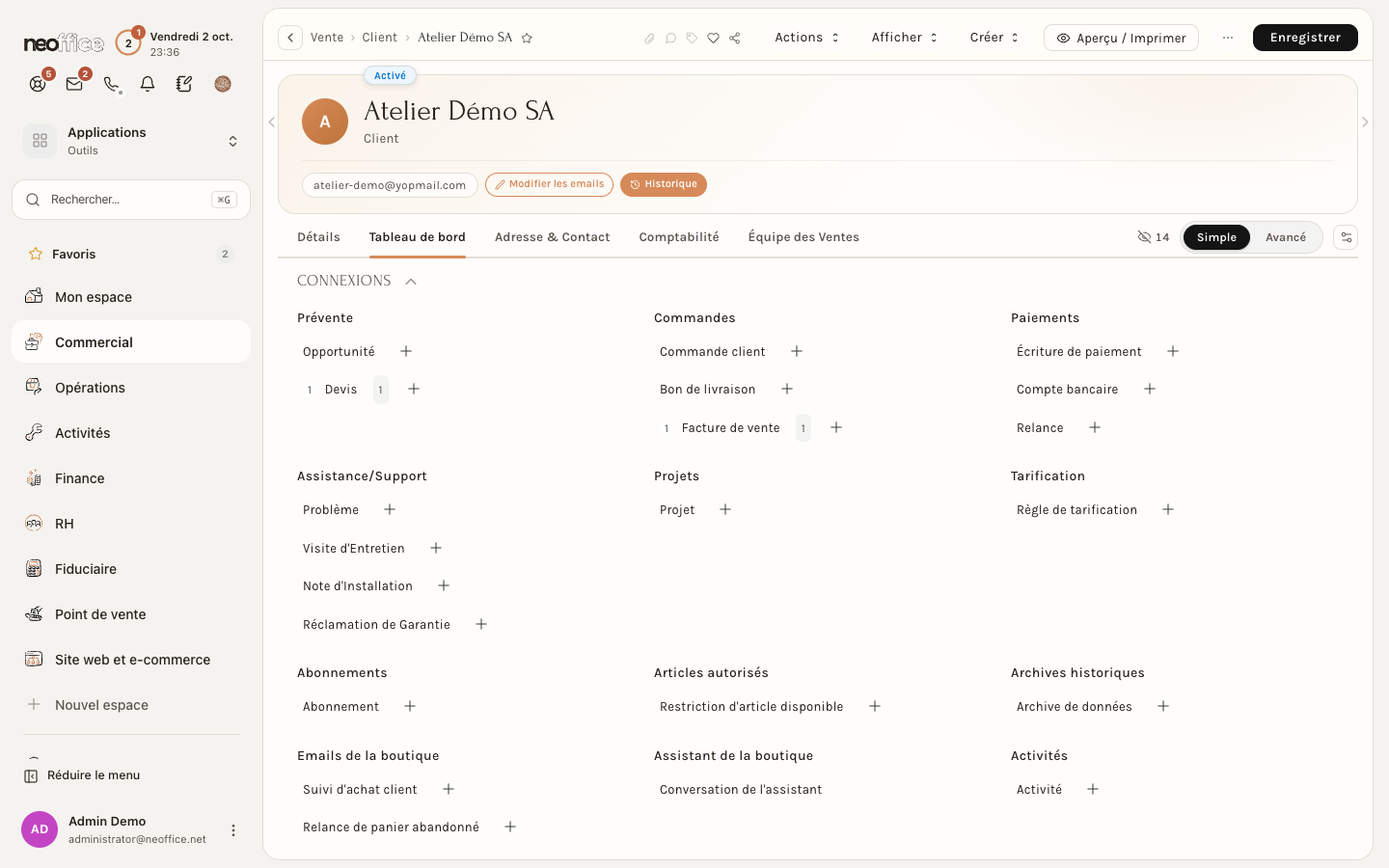The height and width of the screenshot is (868, 1389).
Task: Open the Afficher dropdown
Action: pyautogui.click(x=905, y=38)
